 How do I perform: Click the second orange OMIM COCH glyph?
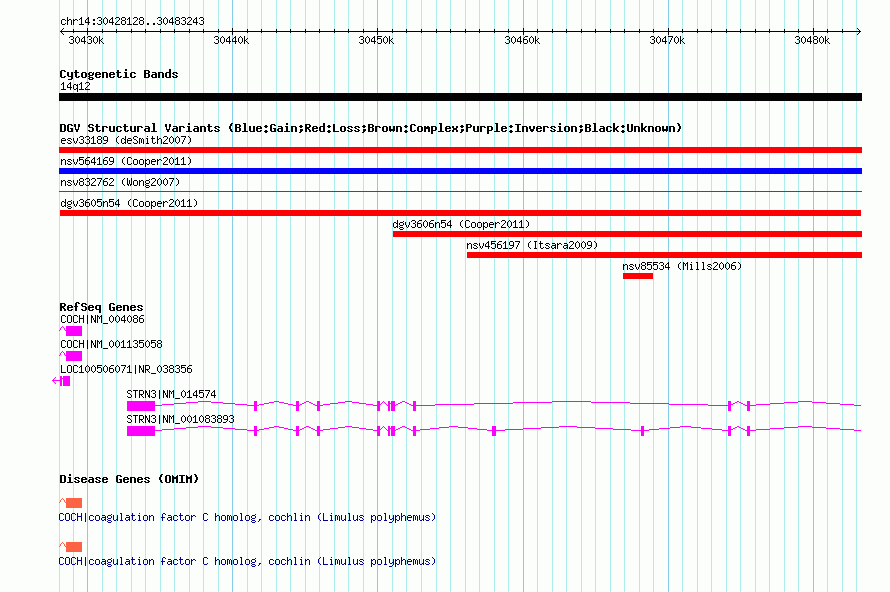[x=71, y=547]
